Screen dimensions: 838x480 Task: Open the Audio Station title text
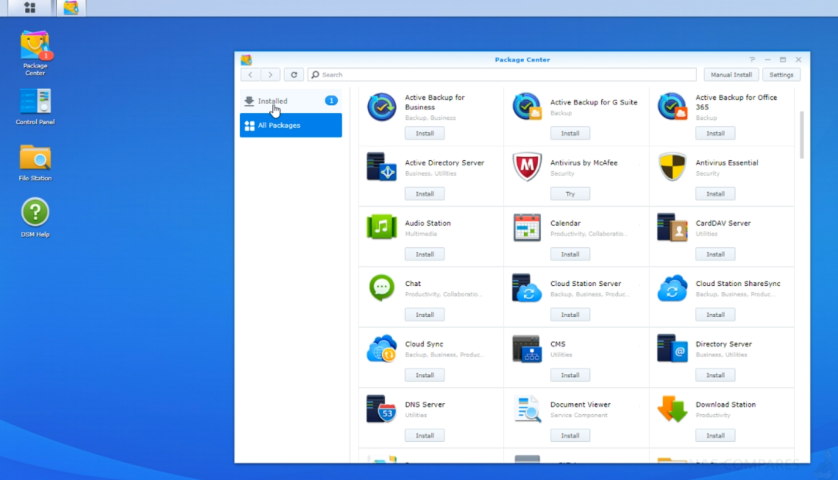(x=428, y=223)
